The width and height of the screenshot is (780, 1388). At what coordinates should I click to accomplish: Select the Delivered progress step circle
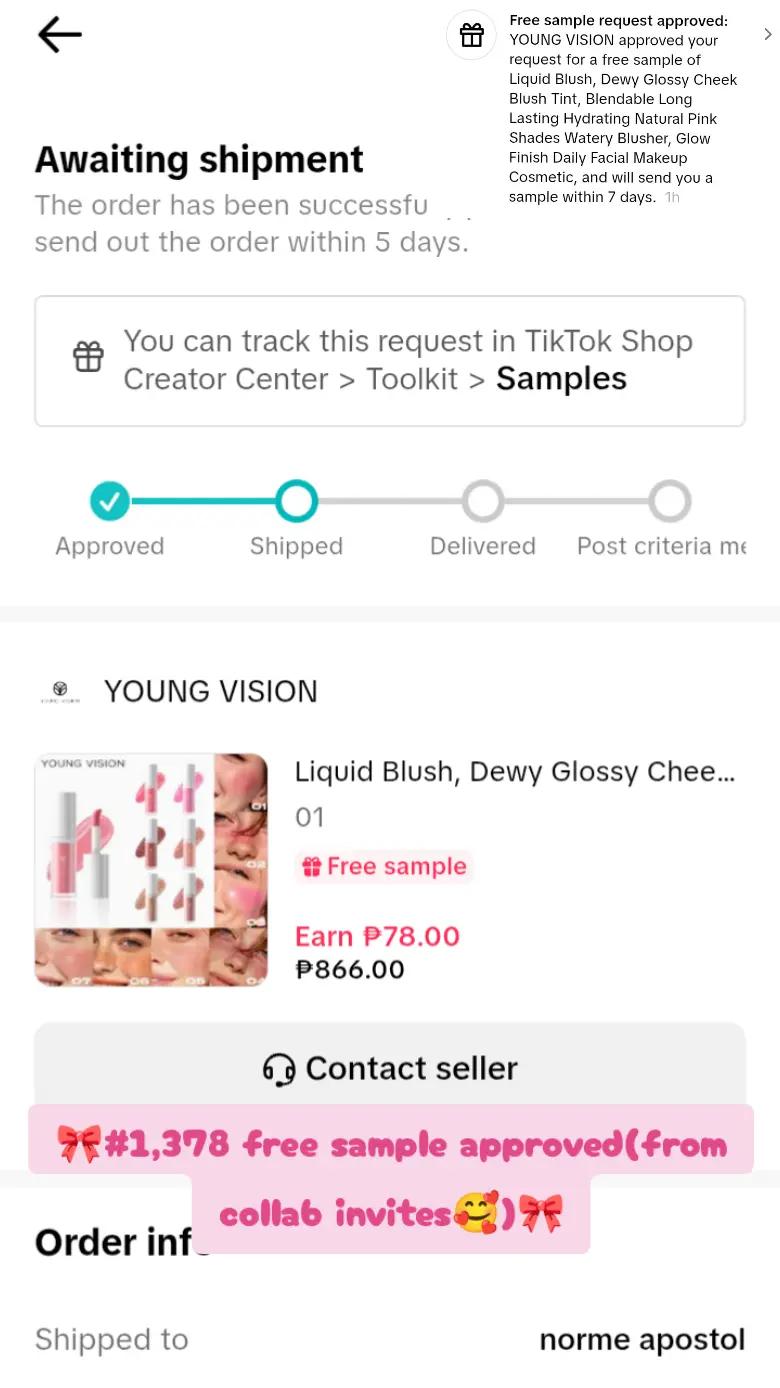[483, 501]
